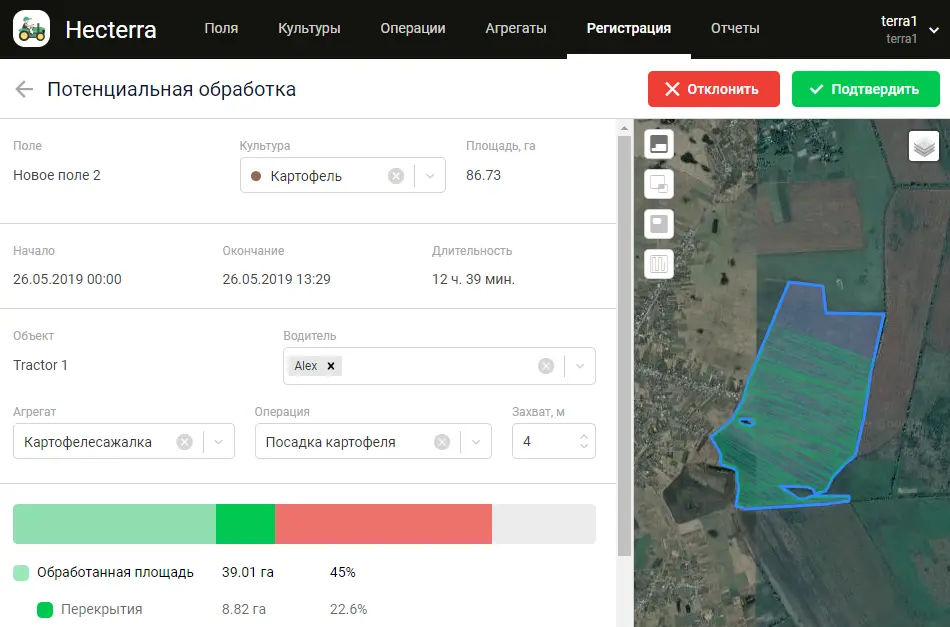Click the Картофель crop combo box
The image size is (950, 627).
pyautogui.click(x=343, y=176)
